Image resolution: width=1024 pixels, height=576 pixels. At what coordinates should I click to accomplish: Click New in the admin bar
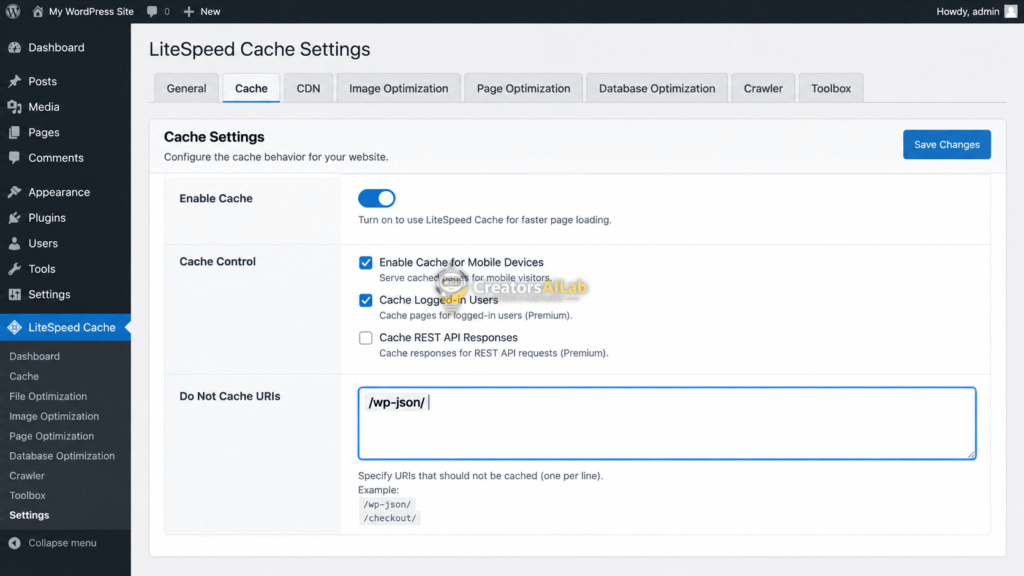click(210, 11)
